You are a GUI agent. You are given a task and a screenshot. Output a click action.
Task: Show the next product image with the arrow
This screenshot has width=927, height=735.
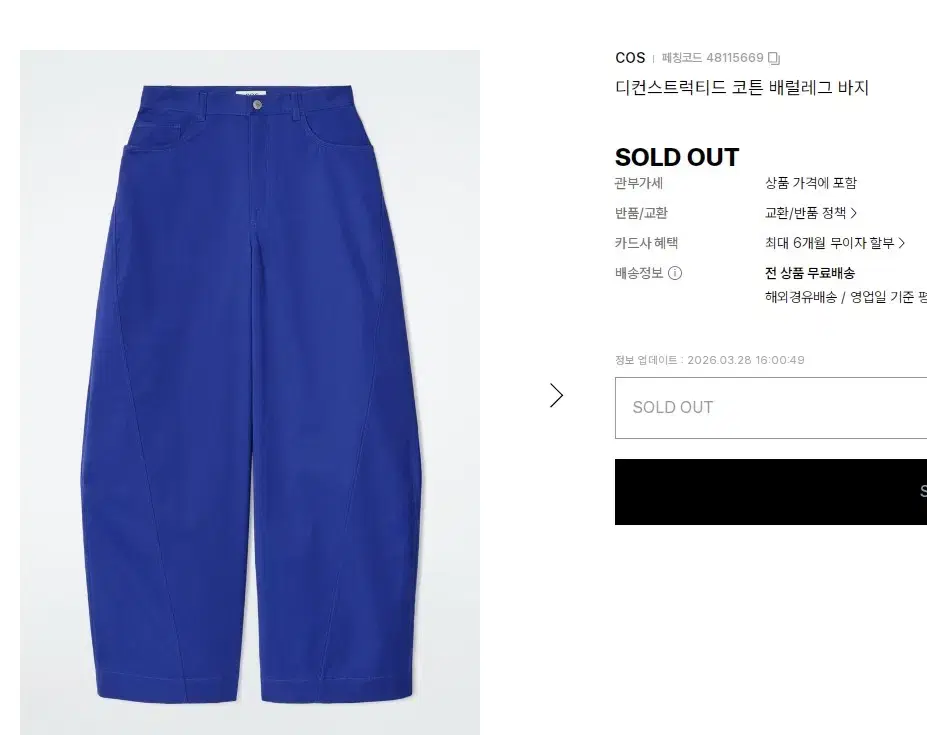pyautogui.click(x=556, y=396)
